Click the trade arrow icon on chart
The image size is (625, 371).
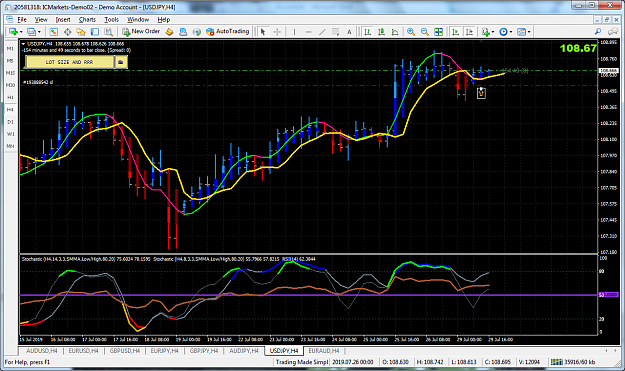tap(481, 93)
